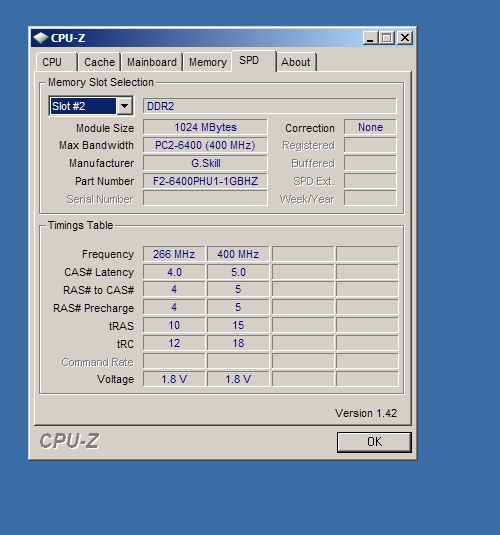Click the DDR2 memory type field

pyautogui.click(x=270, y=106)
